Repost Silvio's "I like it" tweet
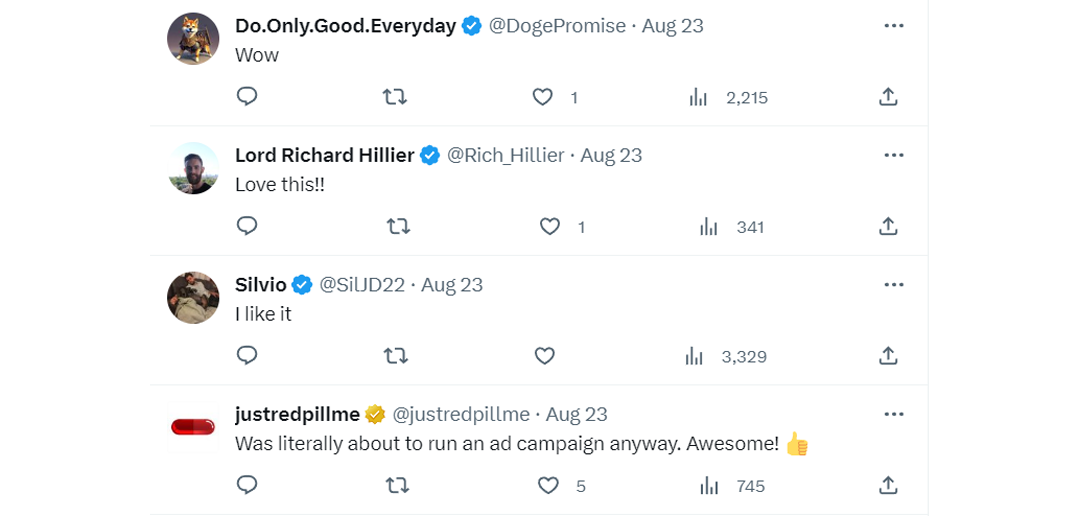The height and width of the screenshot is (516, 1080). coord(396,356)
